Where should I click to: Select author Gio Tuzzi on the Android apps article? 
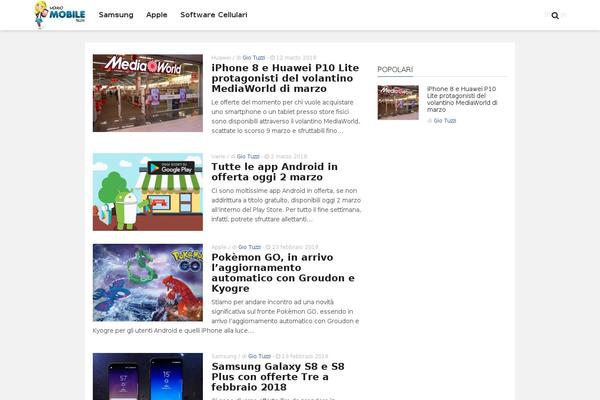tap(248, 157)
